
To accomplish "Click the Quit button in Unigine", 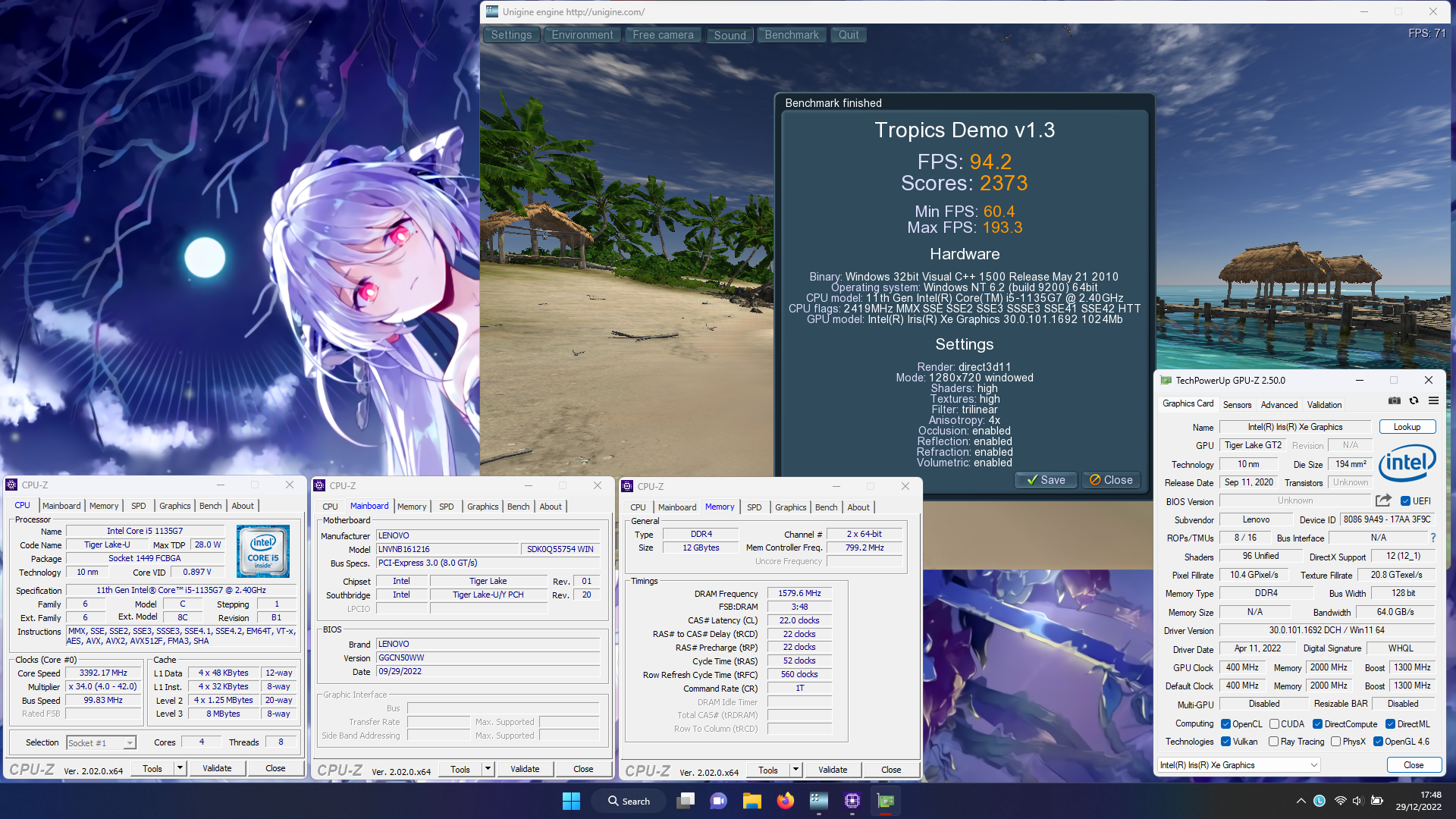I will click(x=849, y=35).
